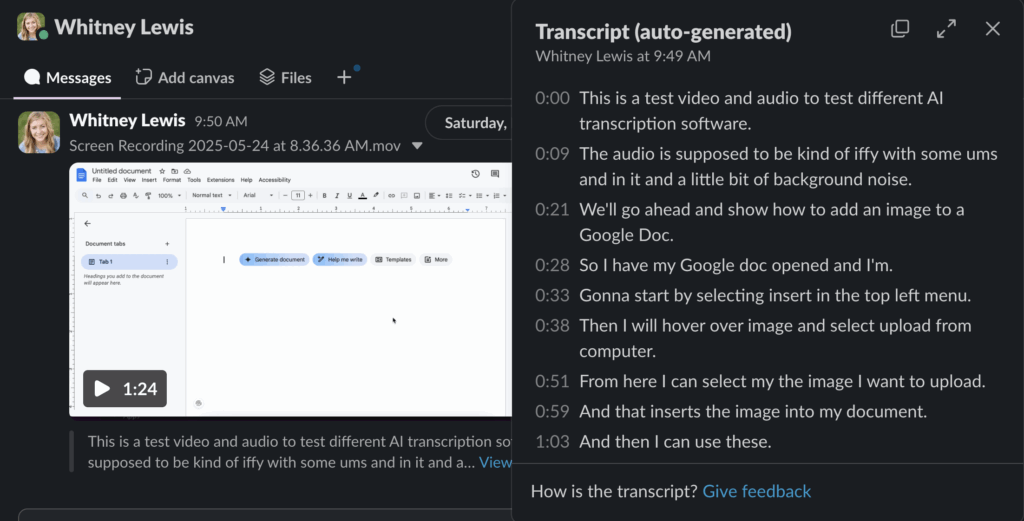Open Whitney Lewis profile avatar in header
The width and height of the screenshot is (1024, 521).
[x=31, y=27]
